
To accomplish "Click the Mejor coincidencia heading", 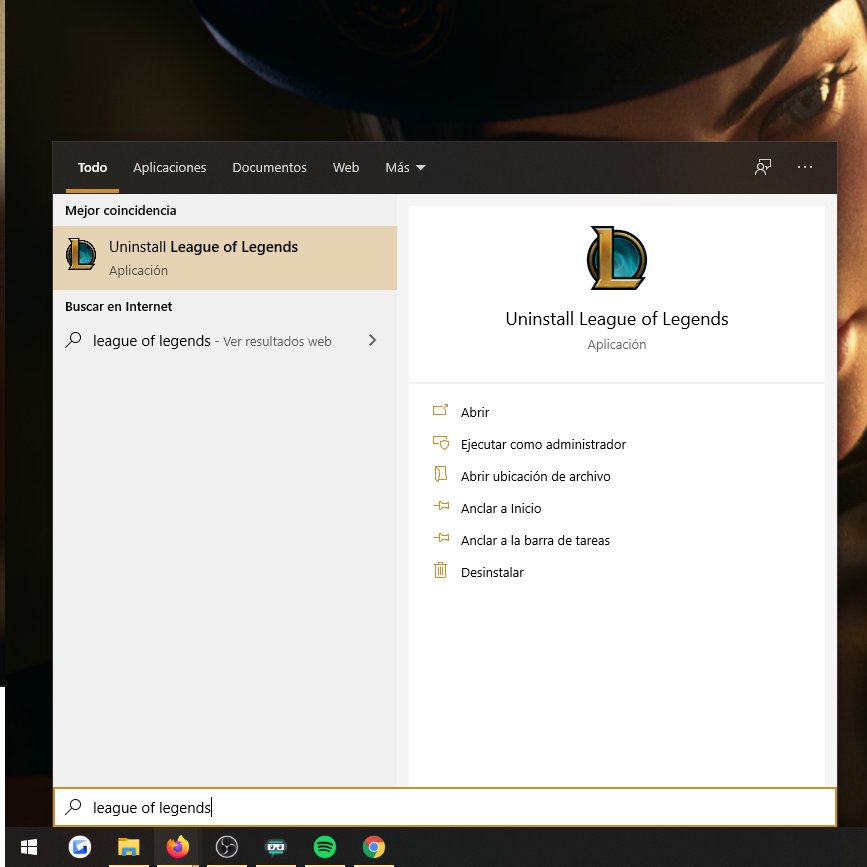I will tap(121, 211).
